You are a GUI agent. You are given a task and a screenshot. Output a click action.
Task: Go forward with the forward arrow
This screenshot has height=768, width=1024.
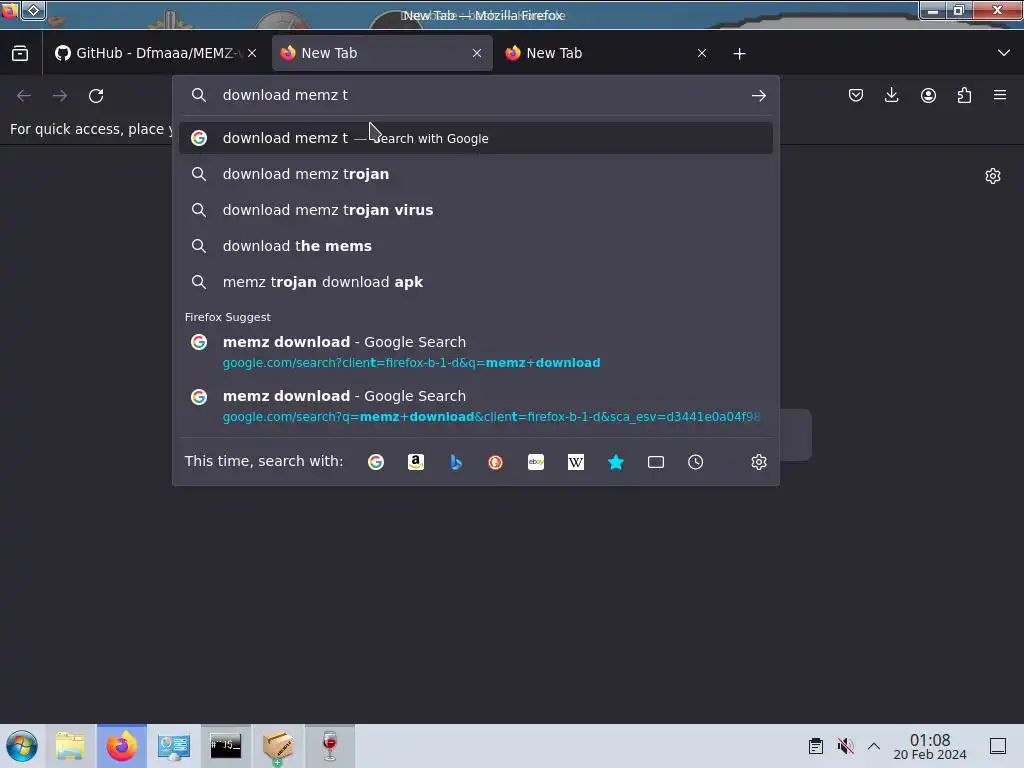click(59, 95)
